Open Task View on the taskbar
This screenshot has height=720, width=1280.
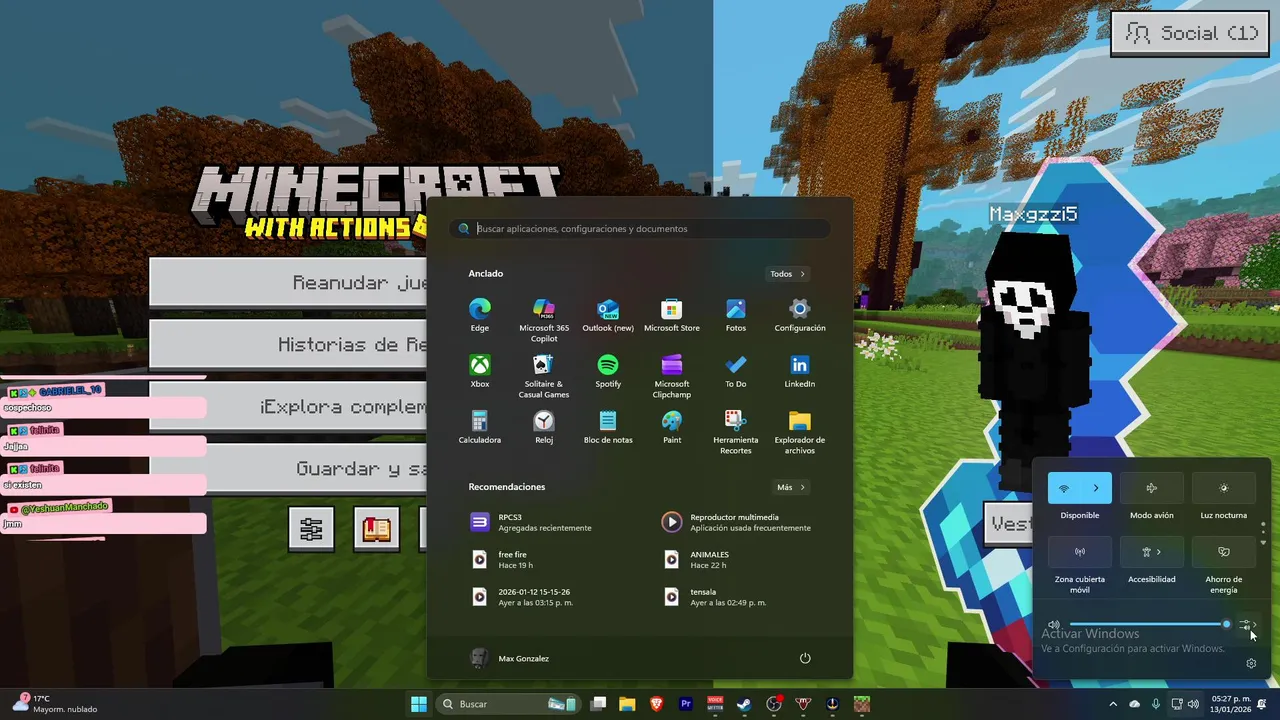pyautogui.click(x=598, y=704)
